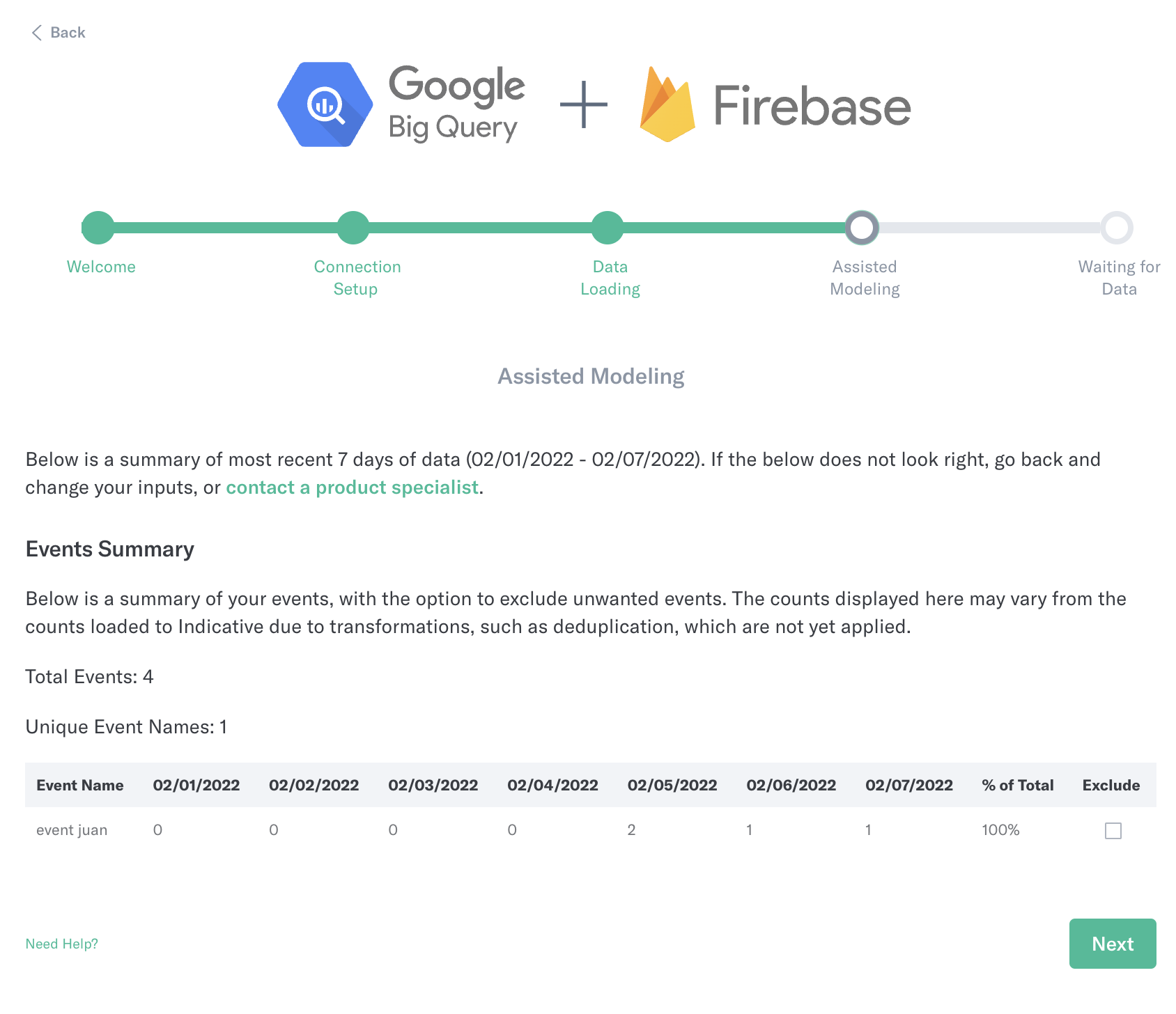This screenshot has height=1014, width=1176.
Task: Click the 02/01/2022 column header
Action: point(196,786)
